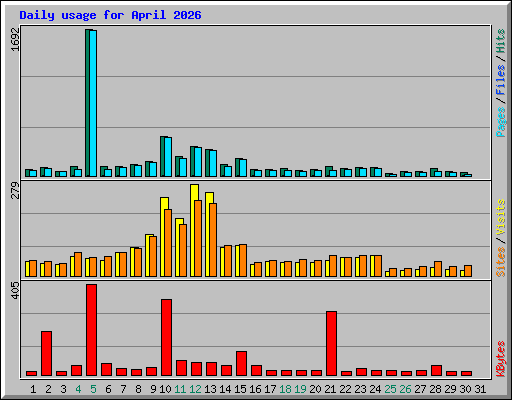Click the cyan hits bar for day 10
The image size is (512, 400).
click(168, 157)
